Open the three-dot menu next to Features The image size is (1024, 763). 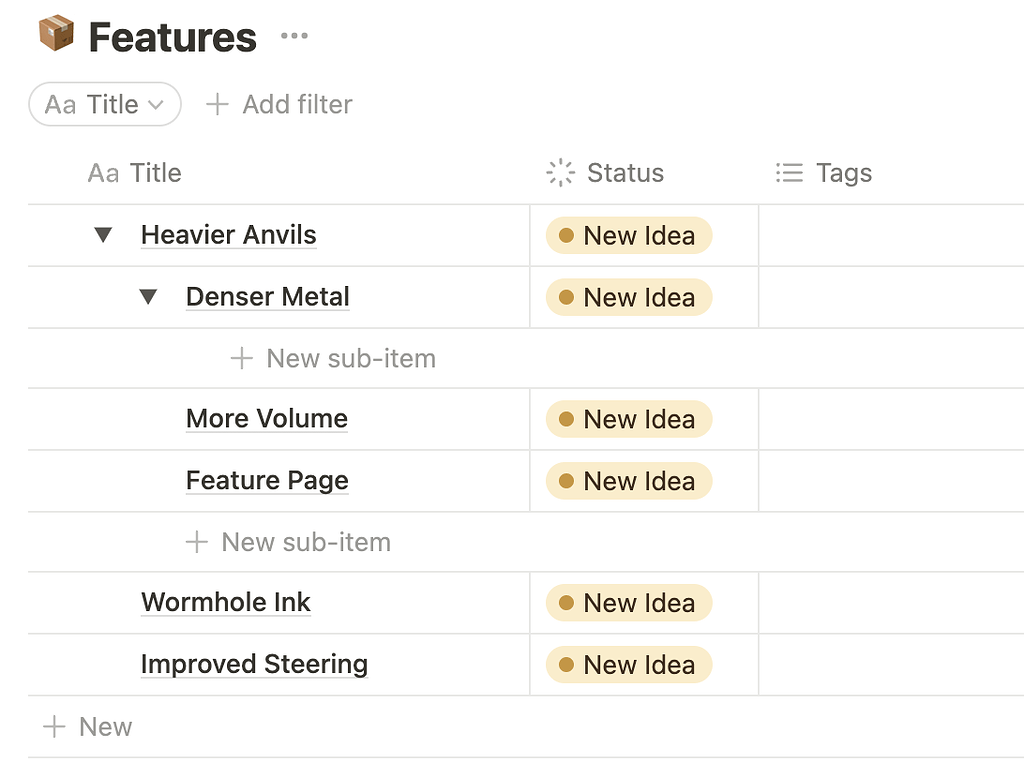point(294,37)
